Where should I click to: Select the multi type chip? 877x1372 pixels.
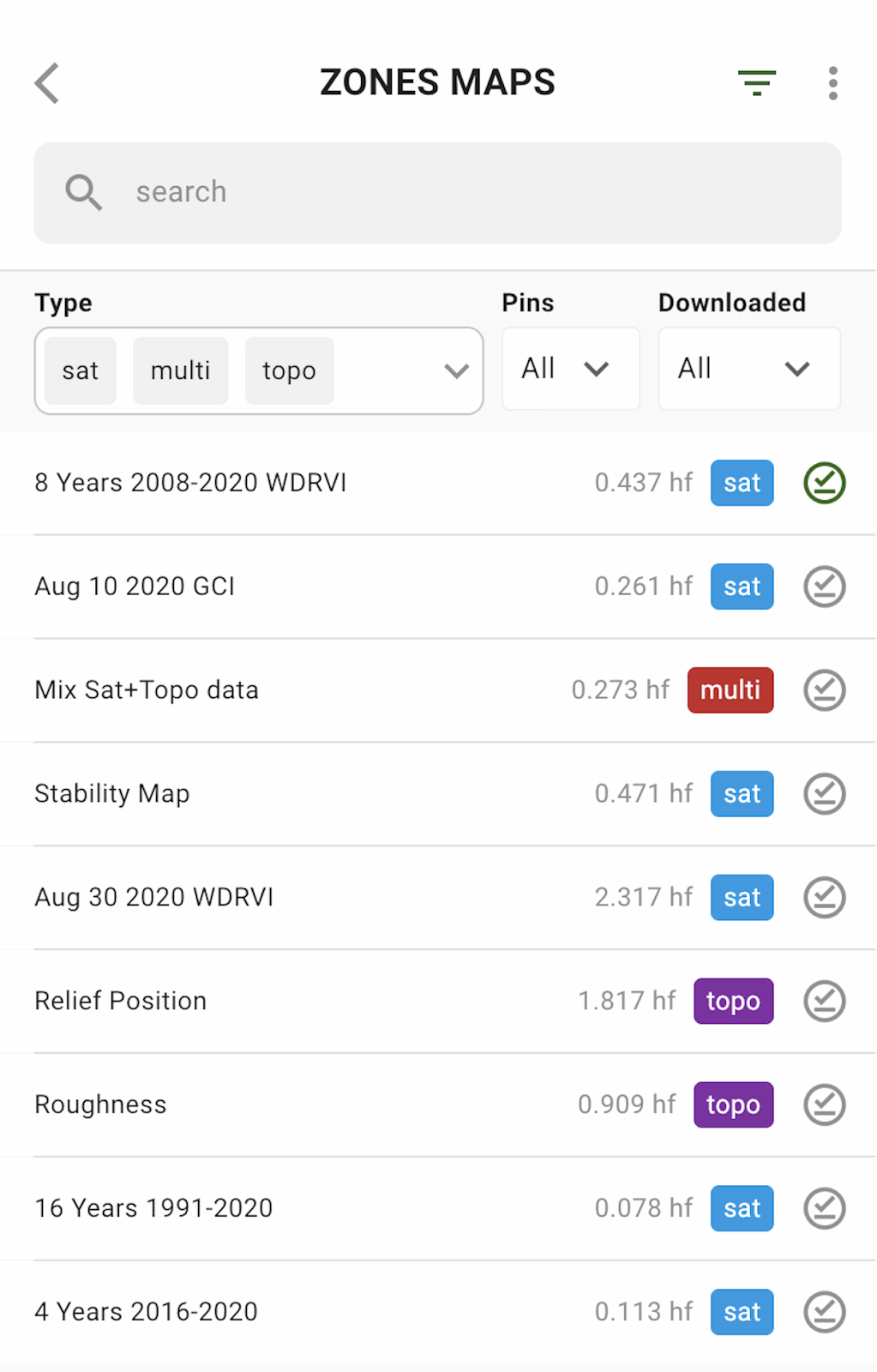coord(180,370)
